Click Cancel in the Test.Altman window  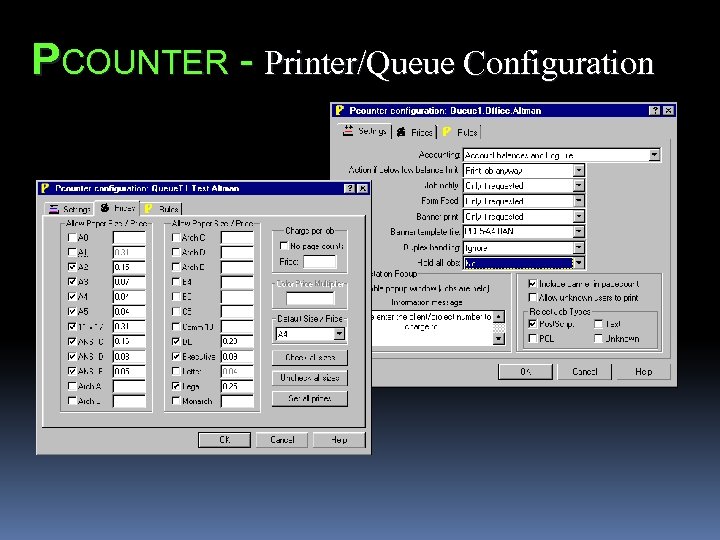(282, 440)
